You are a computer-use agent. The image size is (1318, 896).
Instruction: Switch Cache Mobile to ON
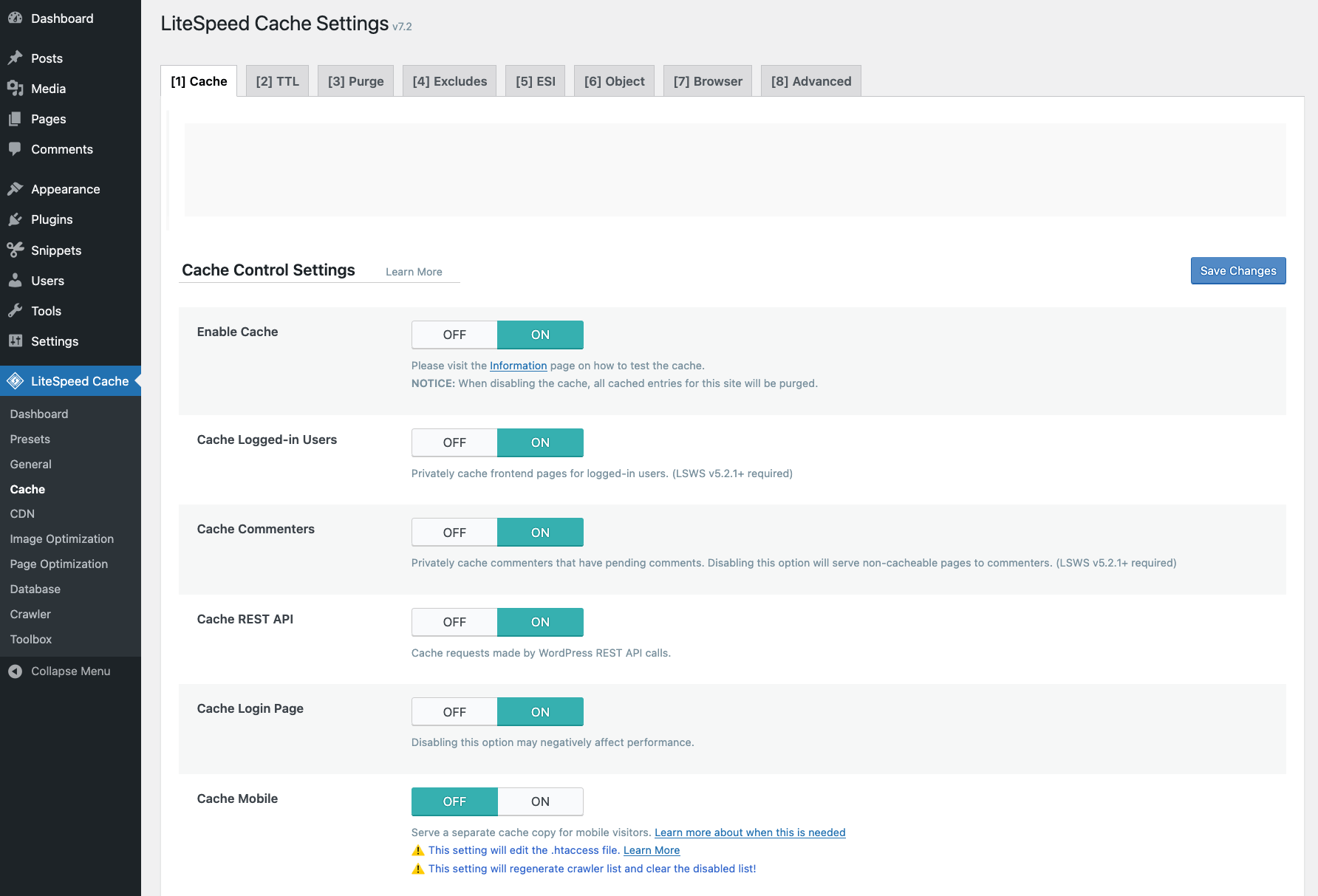coord(540,801)
